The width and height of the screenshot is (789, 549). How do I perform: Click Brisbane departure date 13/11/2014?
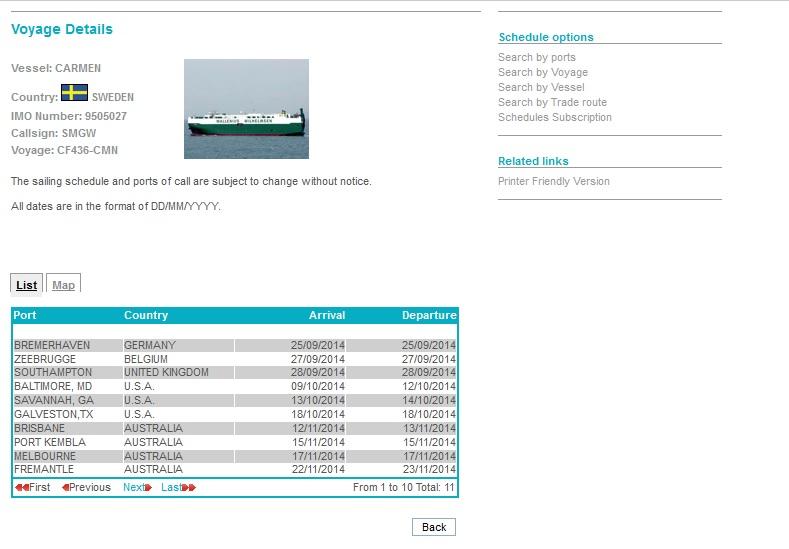pos(429,428)
